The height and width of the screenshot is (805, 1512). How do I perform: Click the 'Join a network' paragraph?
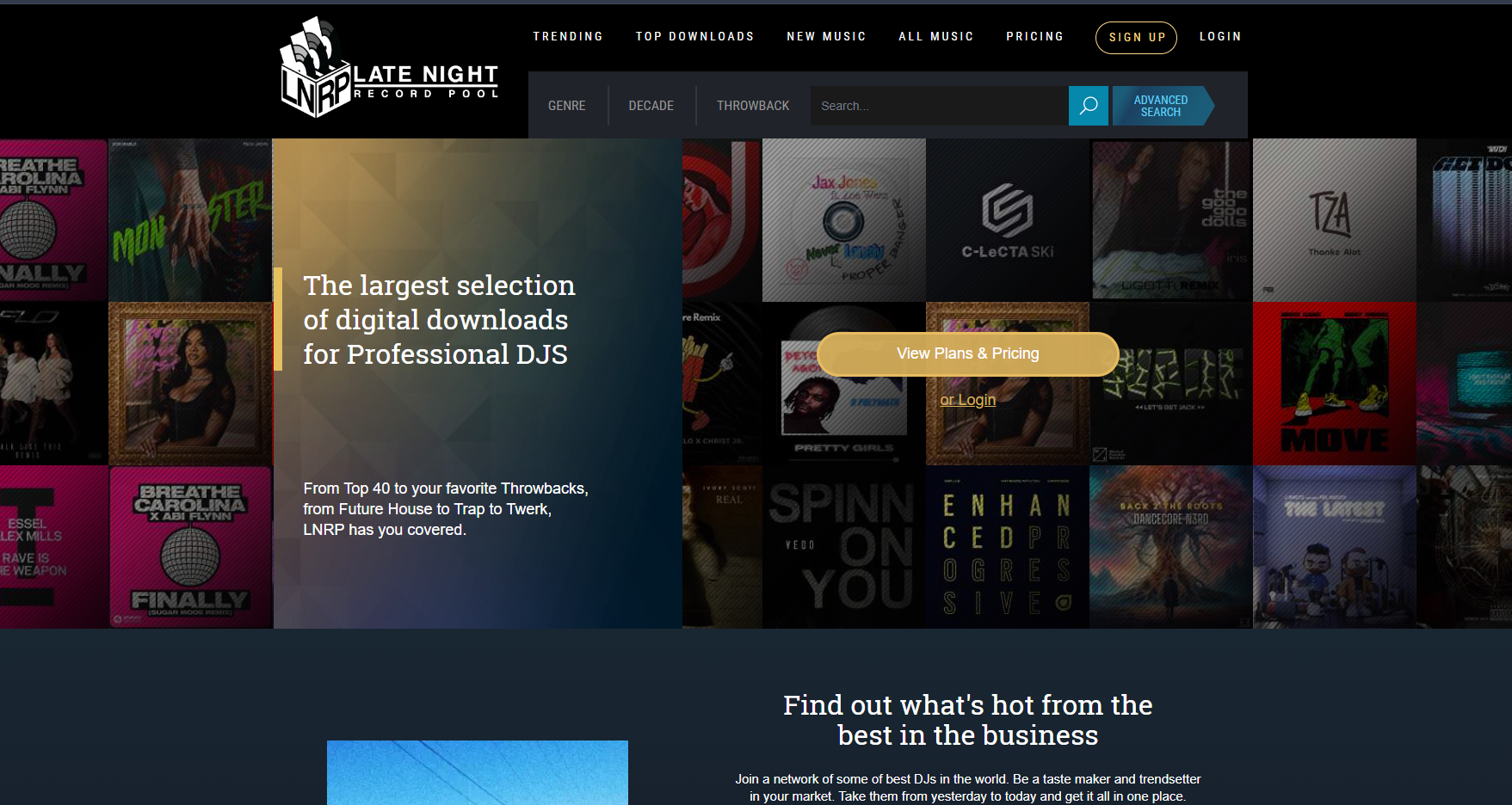tap(968, 788)
